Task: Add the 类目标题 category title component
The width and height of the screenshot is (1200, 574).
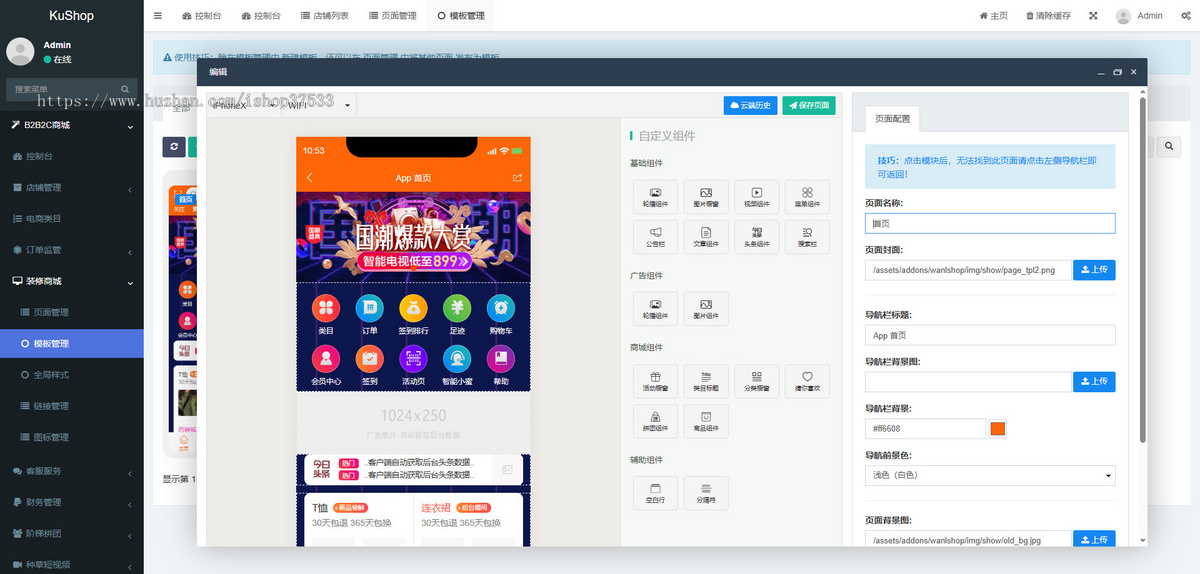Action: pos(706,381)
